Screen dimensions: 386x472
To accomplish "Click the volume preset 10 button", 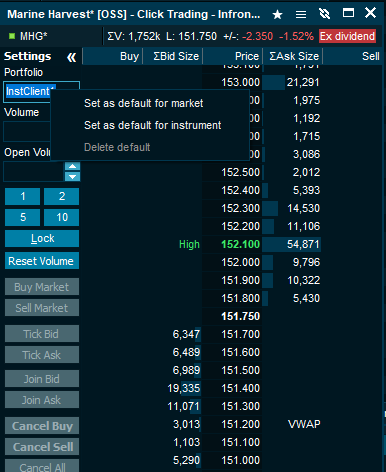I will click(x=62, y=217).
